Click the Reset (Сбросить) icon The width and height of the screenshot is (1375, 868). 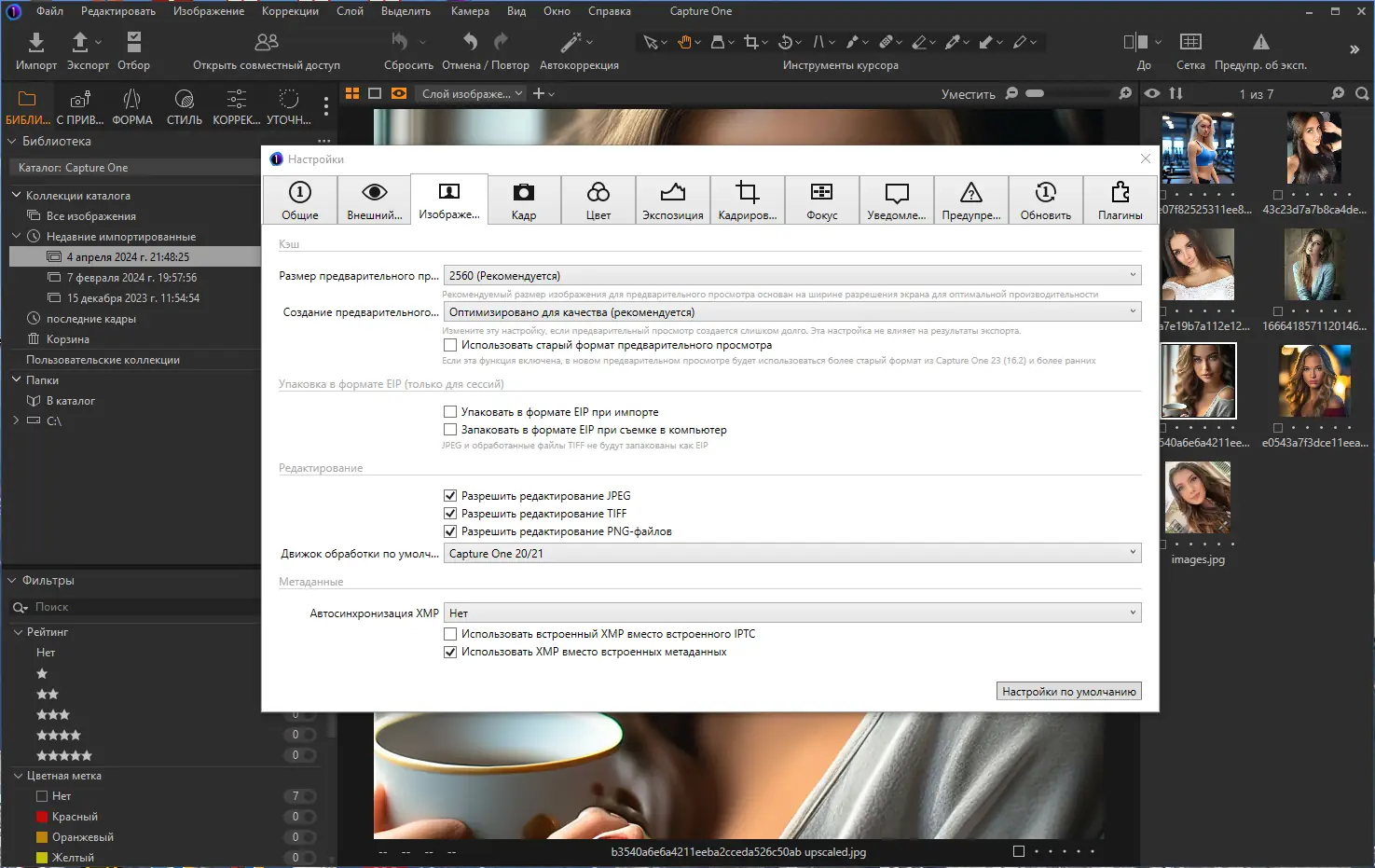400,42
